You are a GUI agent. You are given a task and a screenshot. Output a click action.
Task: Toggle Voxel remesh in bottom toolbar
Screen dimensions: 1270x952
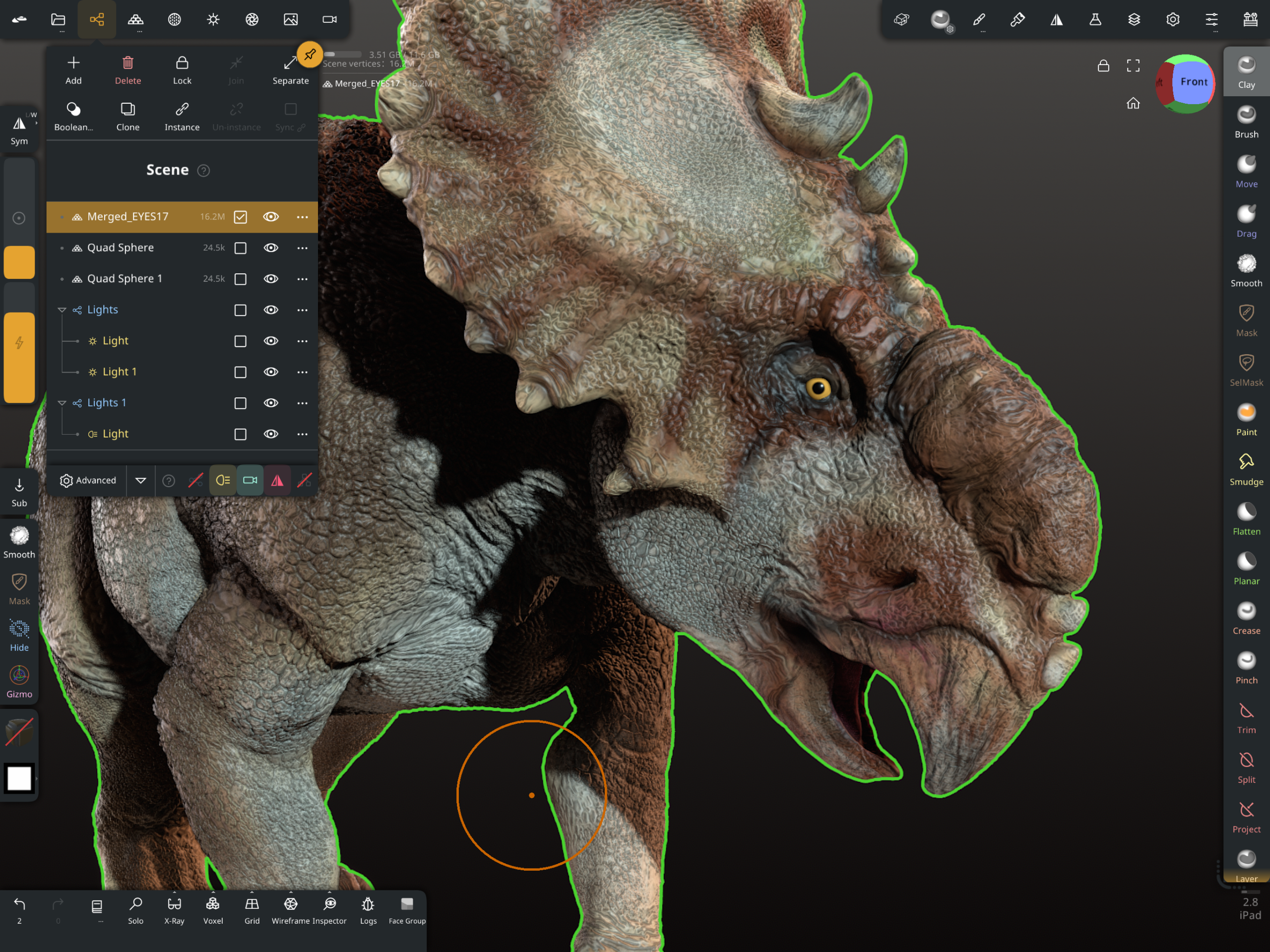pyautogui.click(x=213, y=911)
